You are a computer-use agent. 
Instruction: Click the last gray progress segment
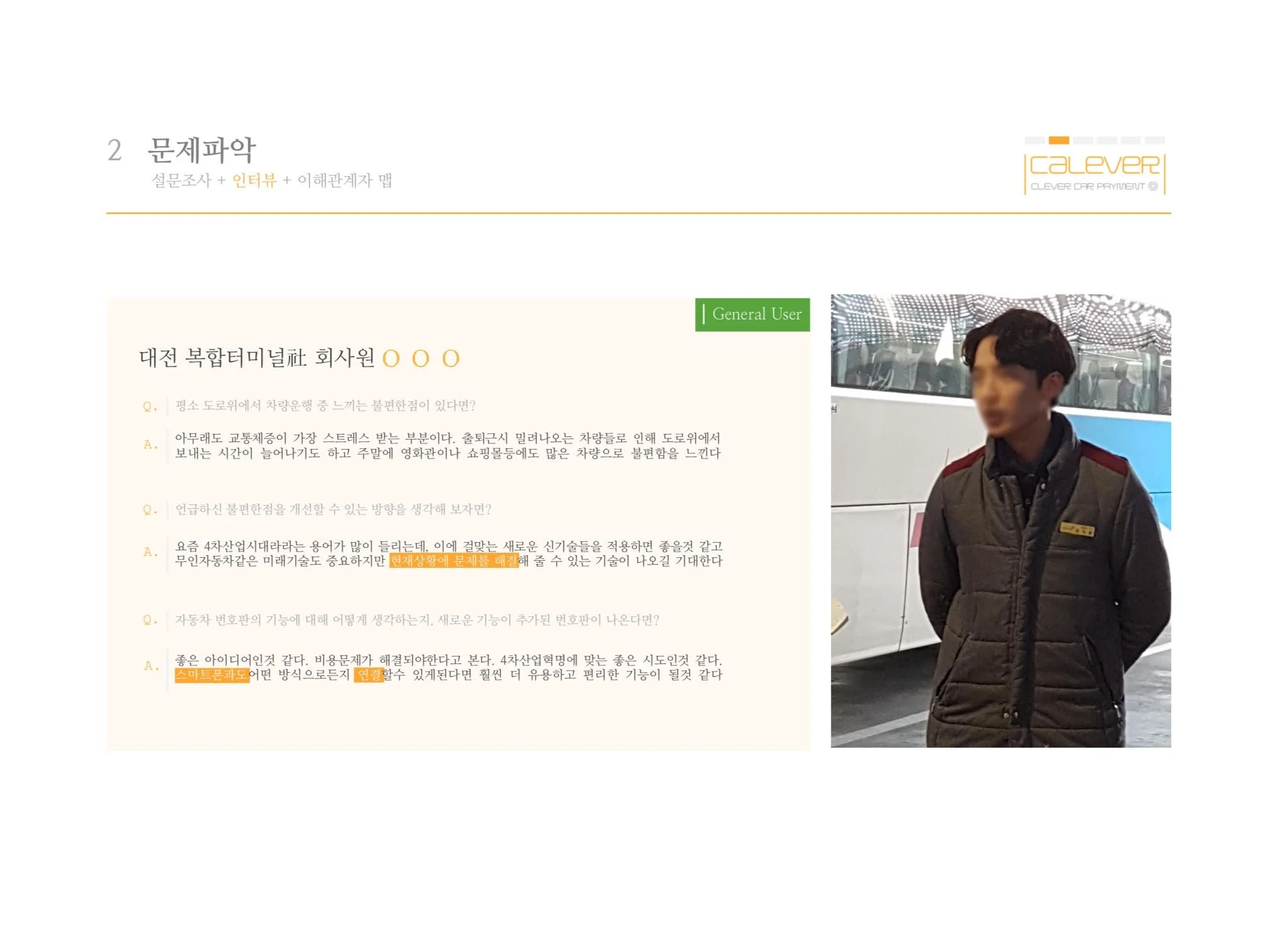click(x=1155, y=140)
